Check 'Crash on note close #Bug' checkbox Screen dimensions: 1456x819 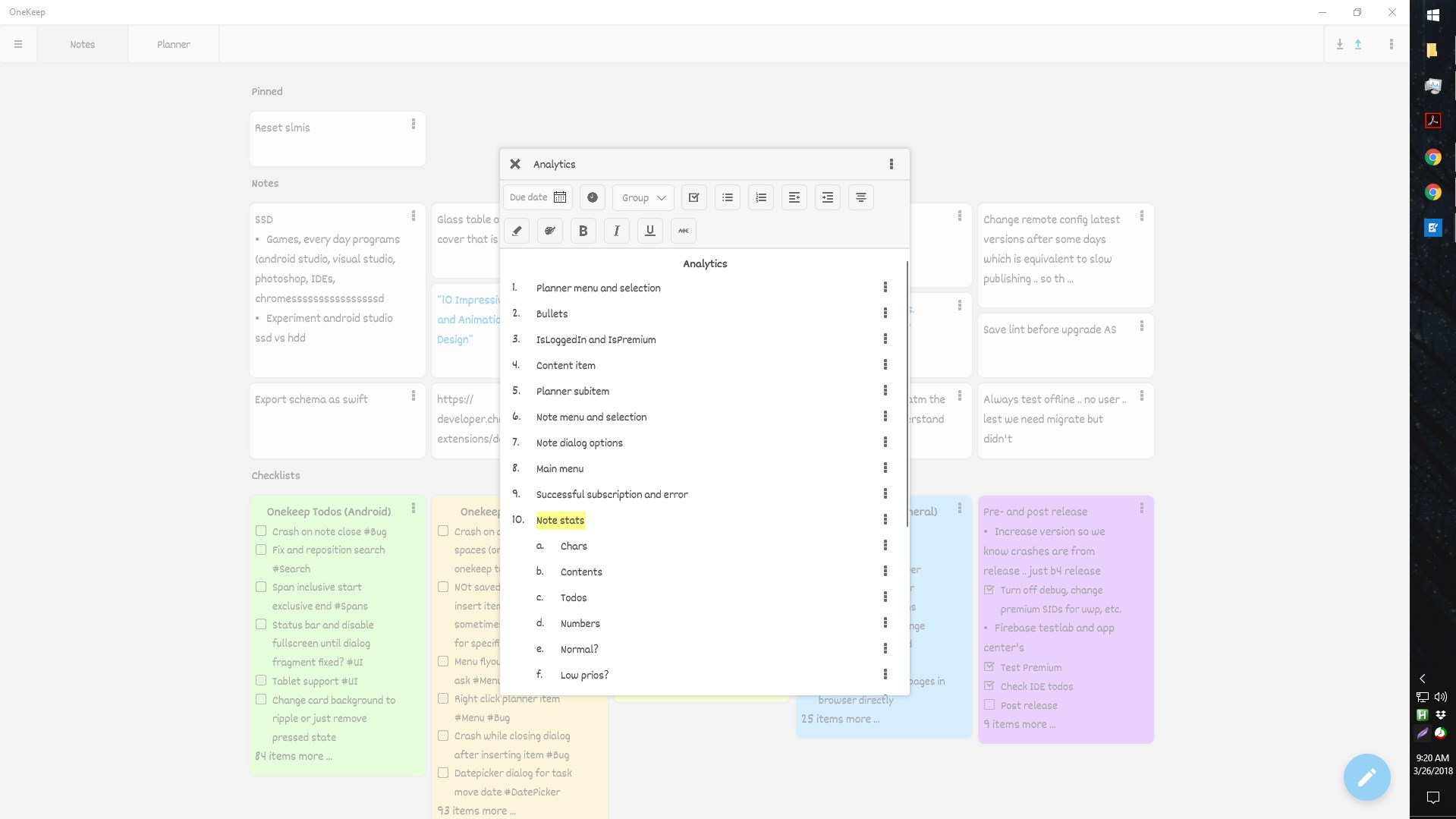pos(261,531)
